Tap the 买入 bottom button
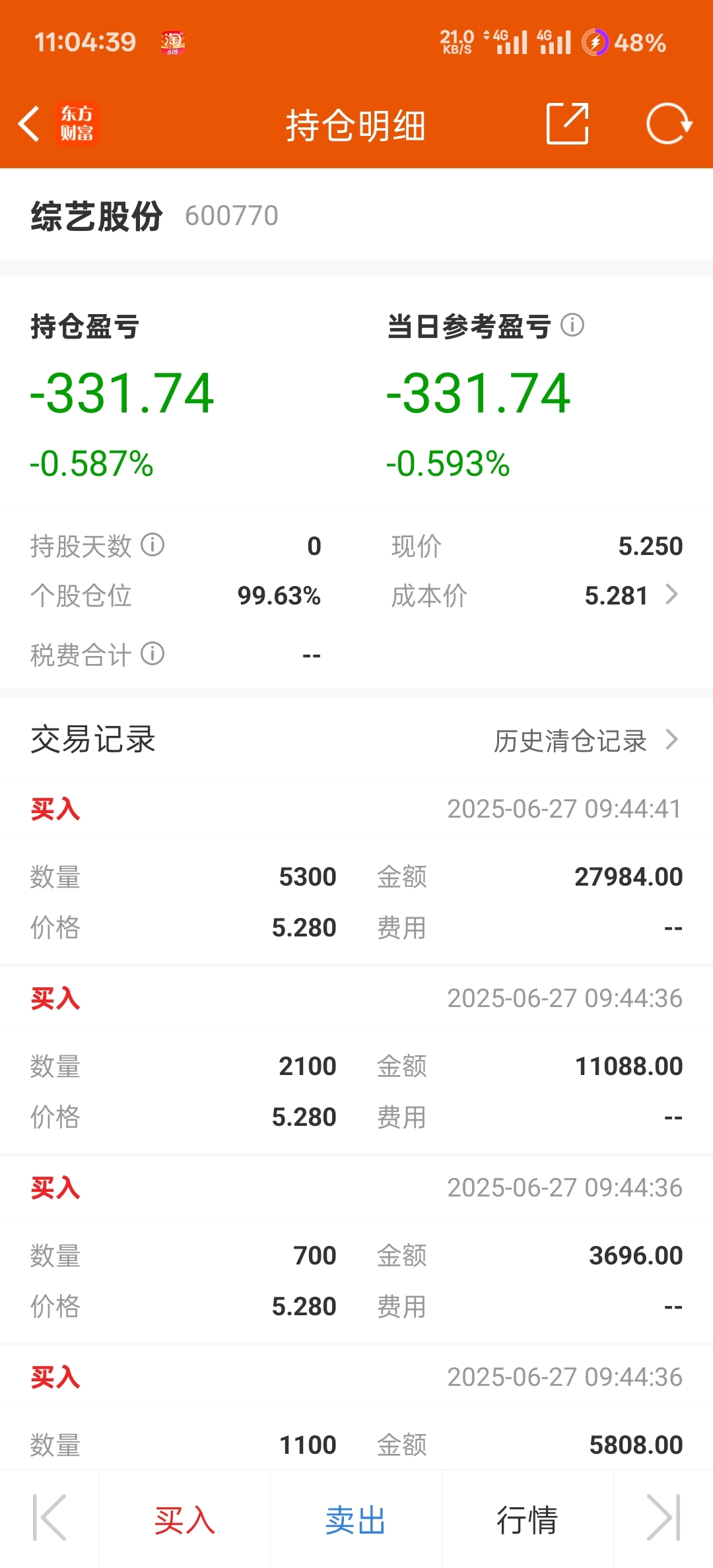Screen dimensions: 713x1568 pos(185,1520)
